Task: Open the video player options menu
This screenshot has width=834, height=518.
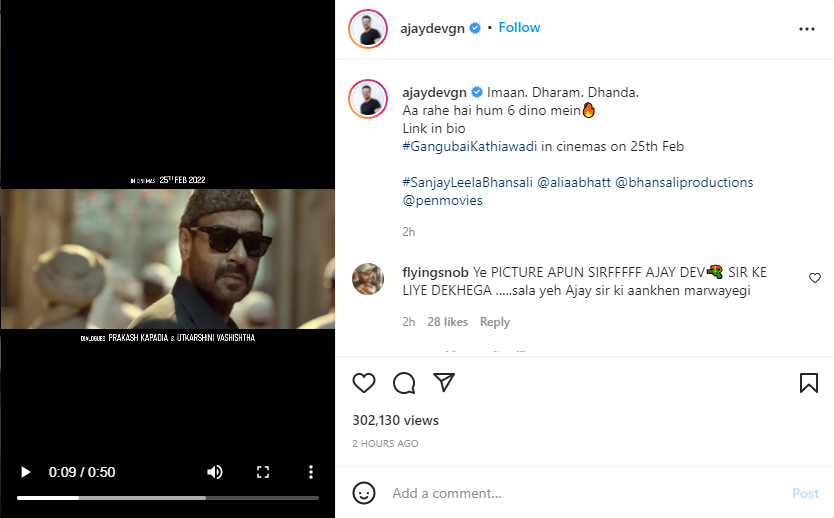Action: [x=311, y=472]
